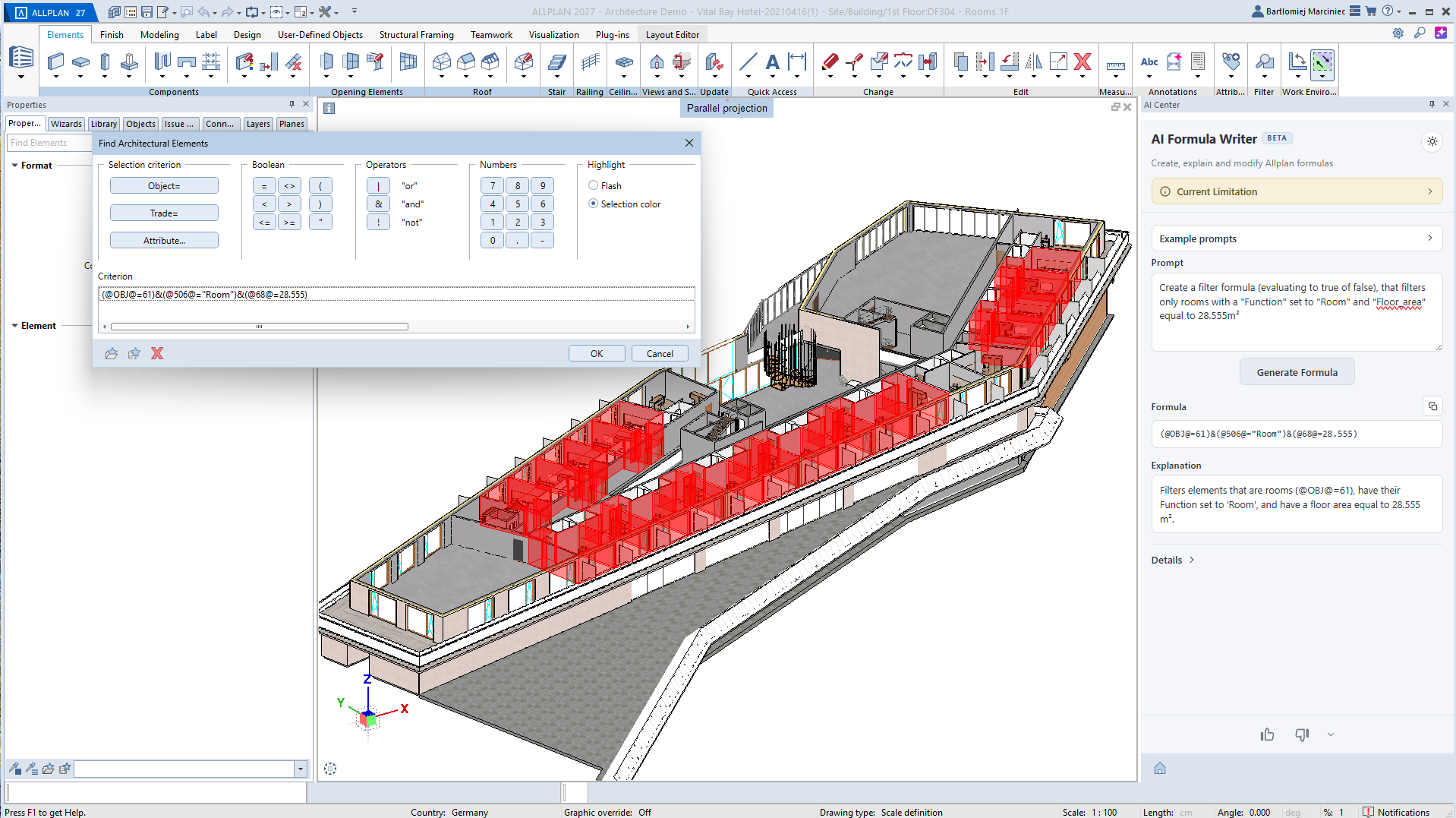The image size is (1456, 818).
Task: Select the Text tool in Quick Access
Action: 772,62
